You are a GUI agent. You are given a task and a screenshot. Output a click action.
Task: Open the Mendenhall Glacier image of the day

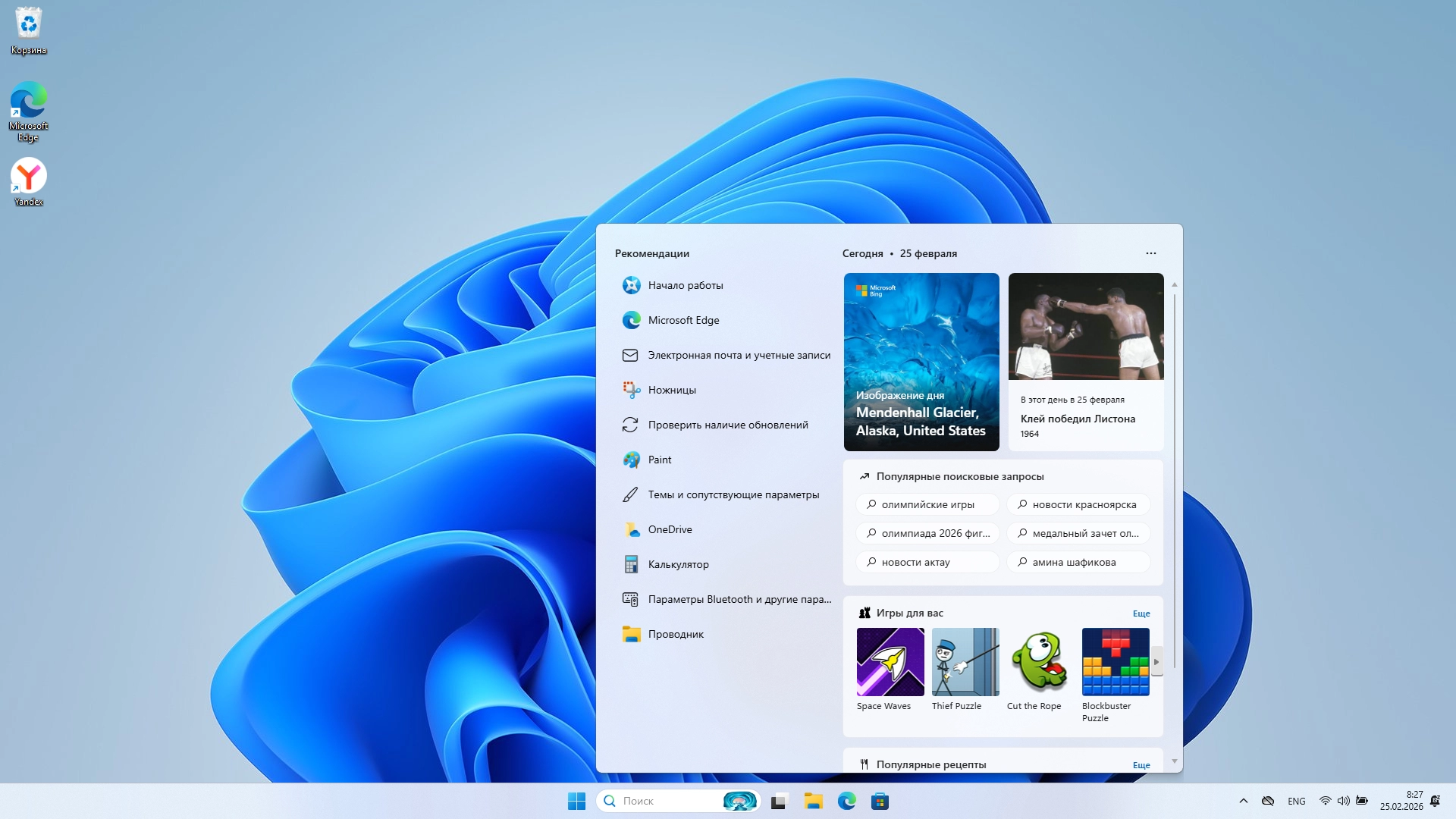(x=921, y=362)
